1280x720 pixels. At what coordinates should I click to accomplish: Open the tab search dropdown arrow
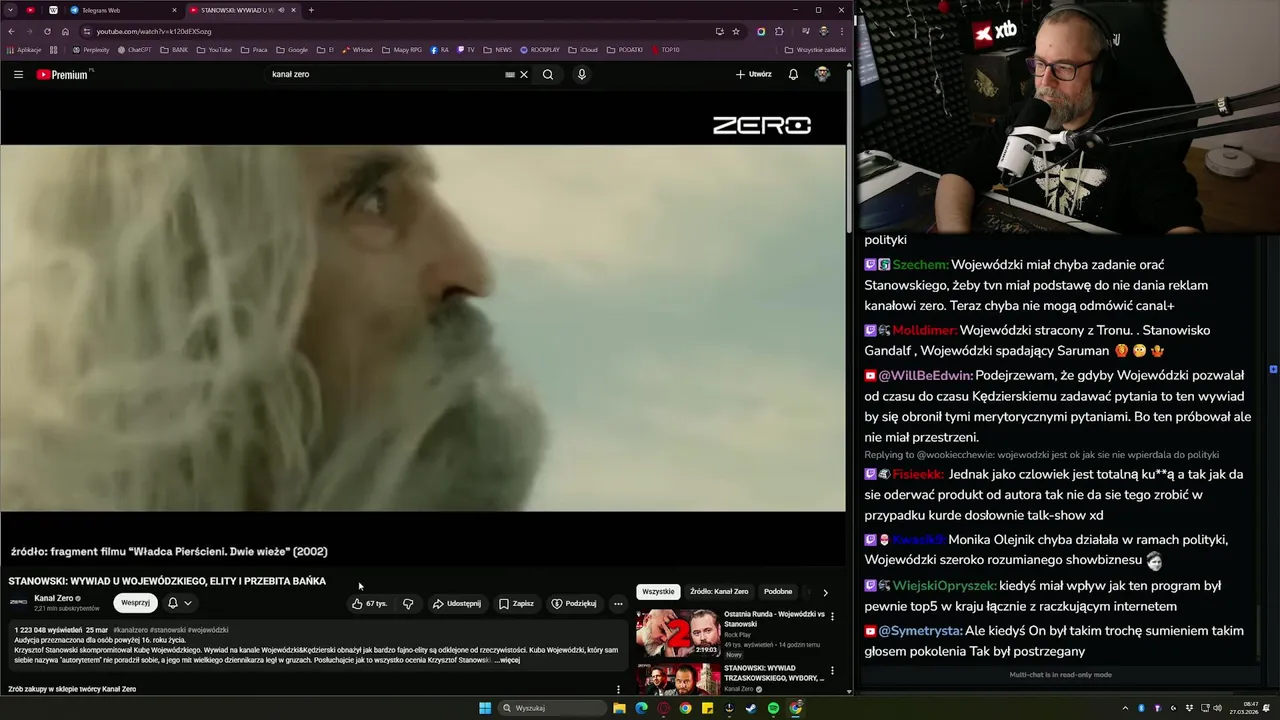[x=10, y=10]
